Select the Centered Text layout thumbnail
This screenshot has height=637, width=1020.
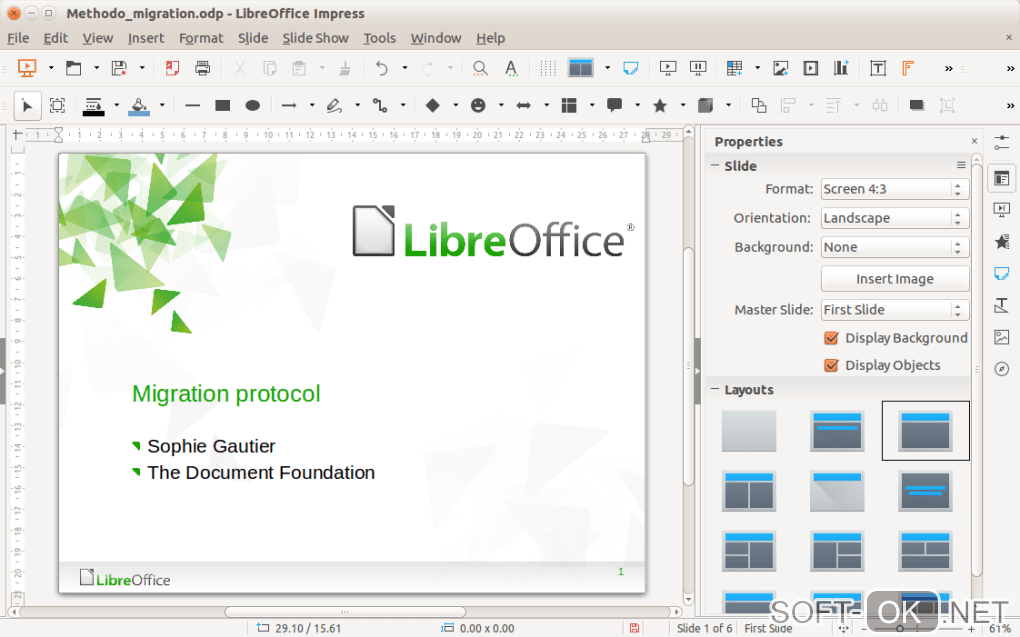925,491
